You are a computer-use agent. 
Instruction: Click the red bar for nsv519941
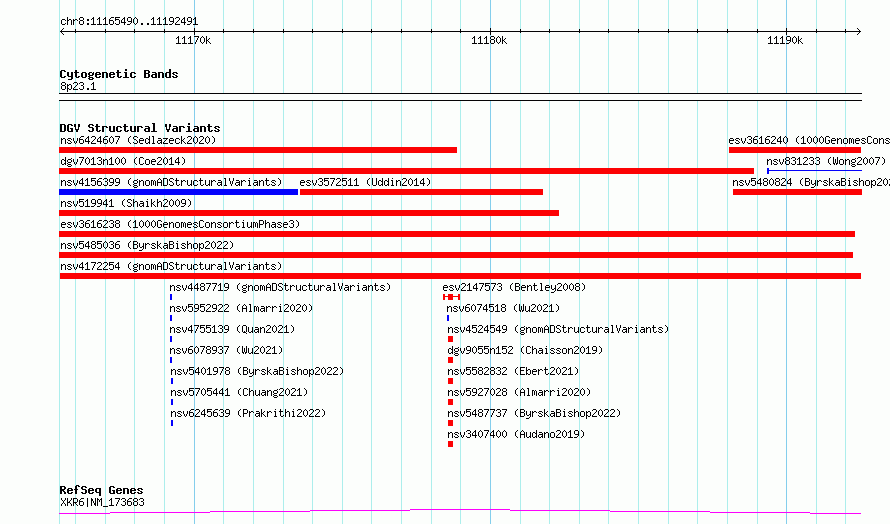coord(309,213)
